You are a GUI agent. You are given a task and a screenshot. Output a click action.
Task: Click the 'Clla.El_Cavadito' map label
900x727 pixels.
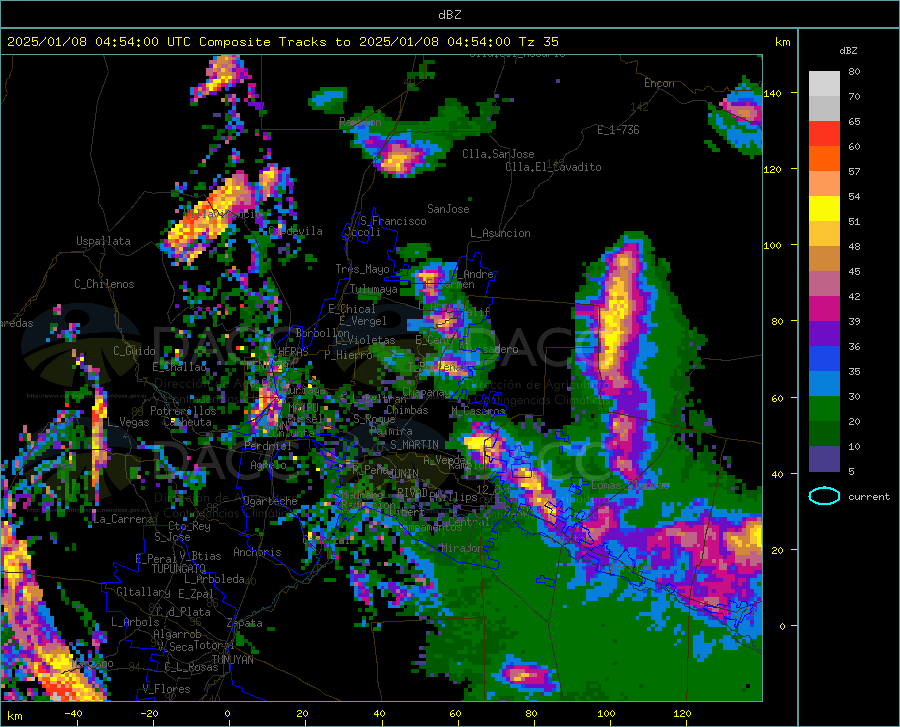(x=553, y=167)
